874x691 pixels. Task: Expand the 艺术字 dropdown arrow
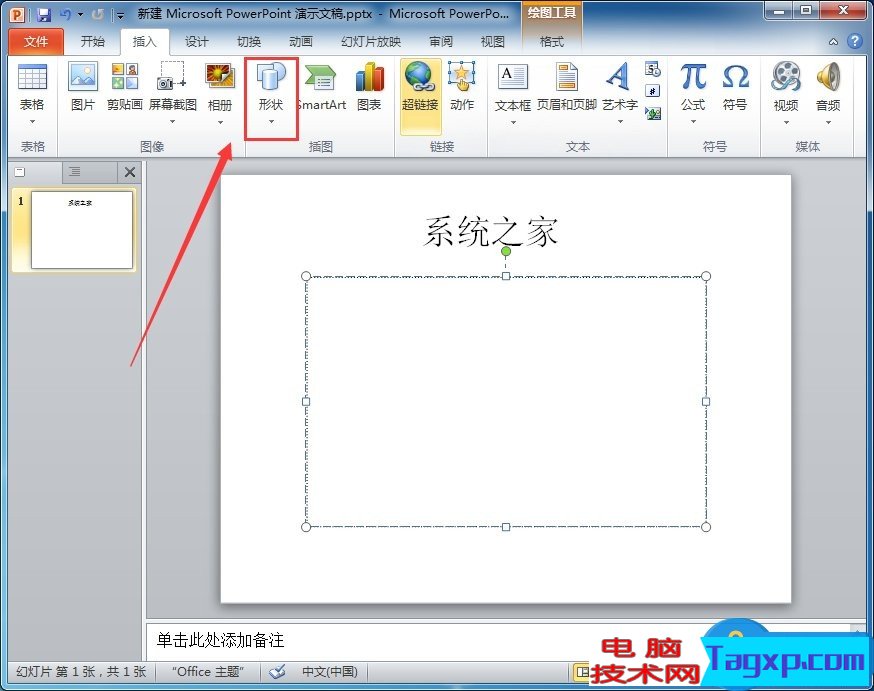pyautogui.click(x=620, y=121)
